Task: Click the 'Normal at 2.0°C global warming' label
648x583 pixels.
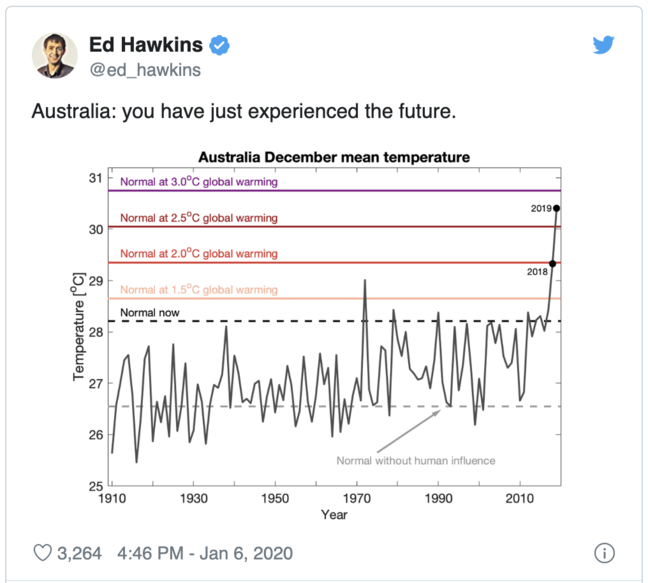Action: pyautogui.click(x=198, y=254)
